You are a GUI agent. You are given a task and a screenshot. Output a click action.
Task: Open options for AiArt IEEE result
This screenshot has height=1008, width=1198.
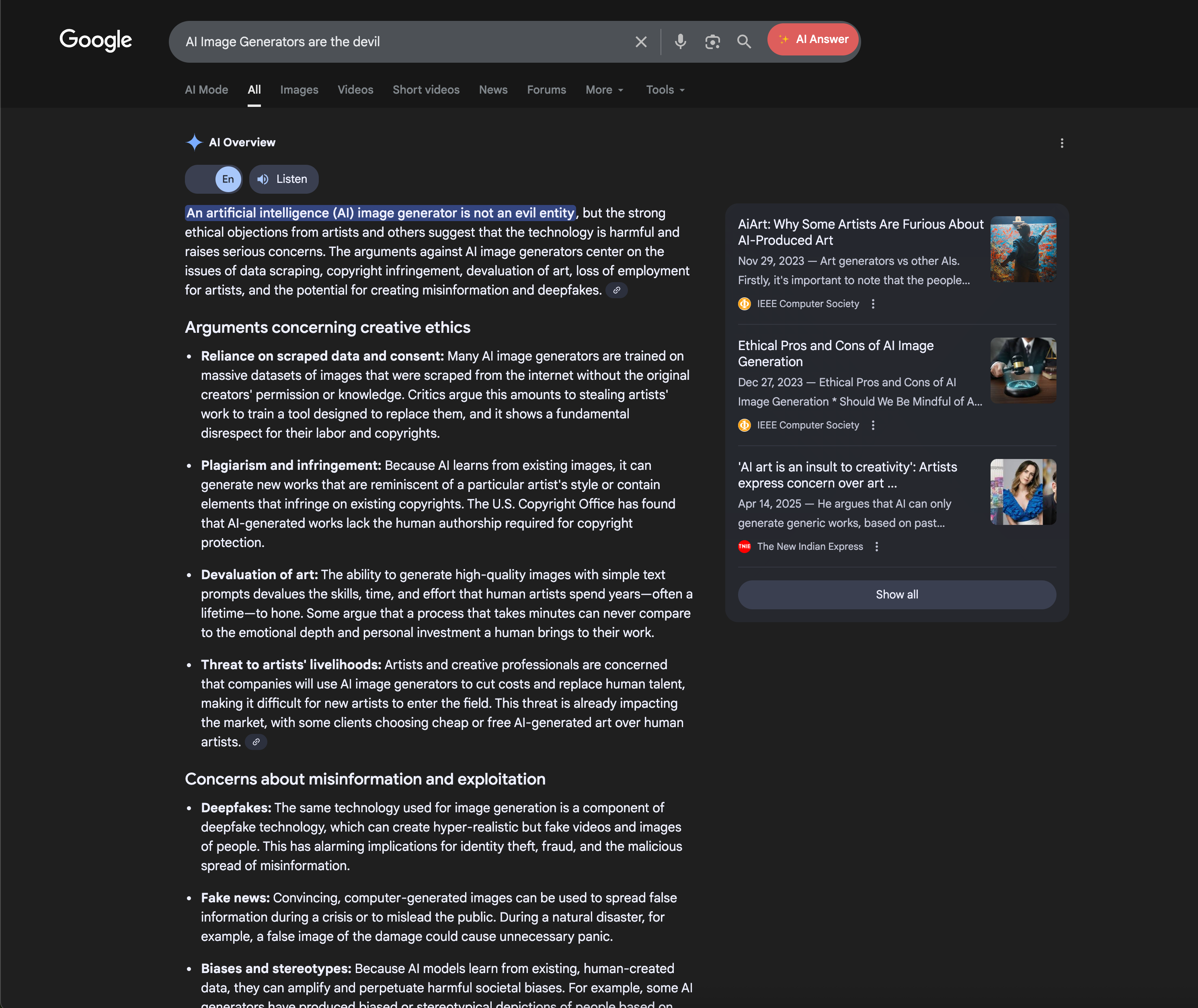[x=873, y=304]
